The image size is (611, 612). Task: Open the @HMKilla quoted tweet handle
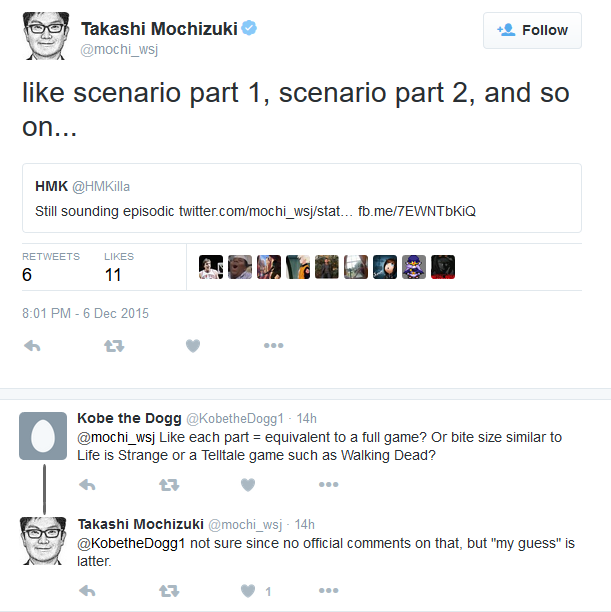pos(101,187)
